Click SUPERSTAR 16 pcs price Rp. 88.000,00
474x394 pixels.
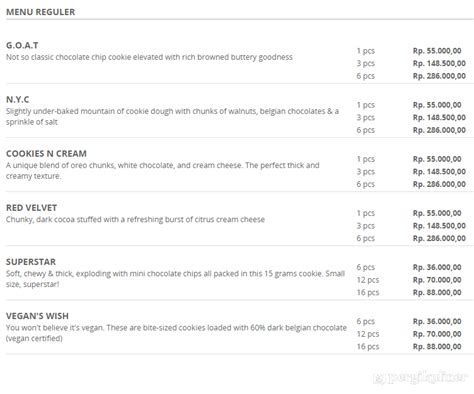click(x=437, y=292)
